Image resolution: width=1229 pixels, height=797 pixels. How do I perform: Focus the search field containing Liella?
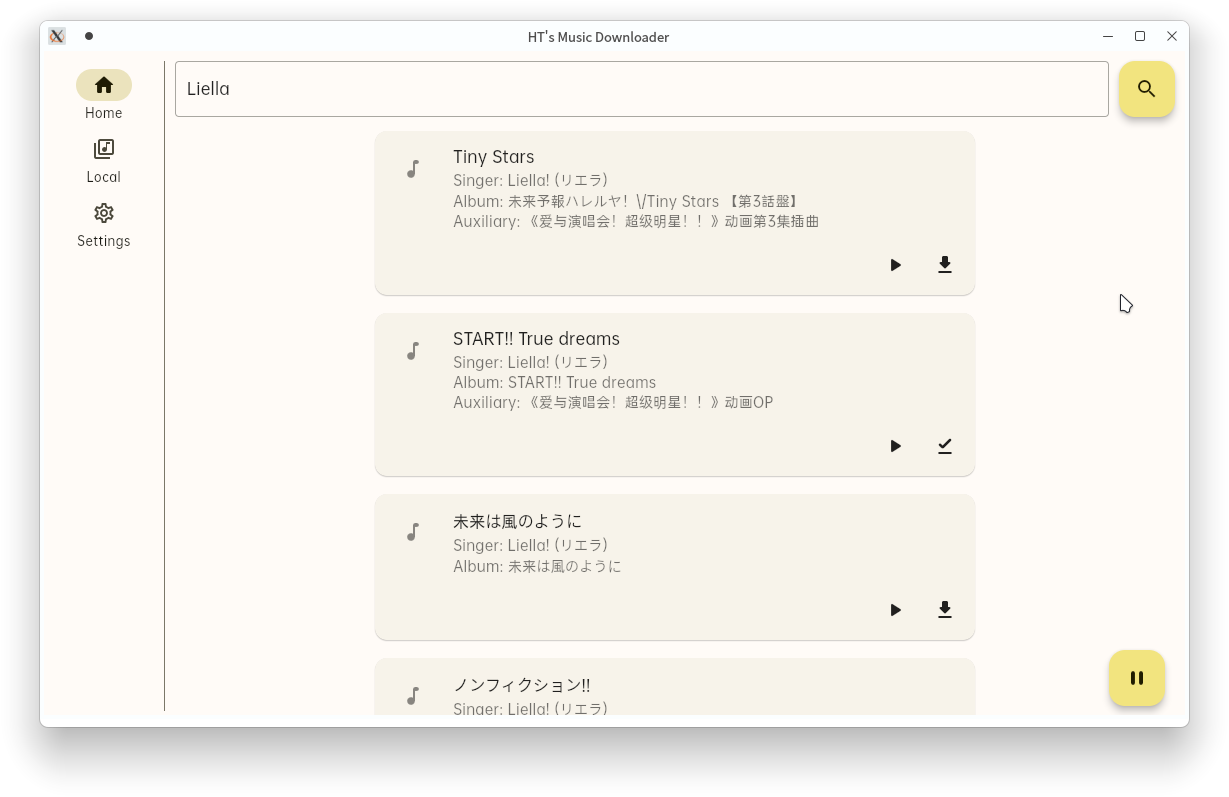641,89
